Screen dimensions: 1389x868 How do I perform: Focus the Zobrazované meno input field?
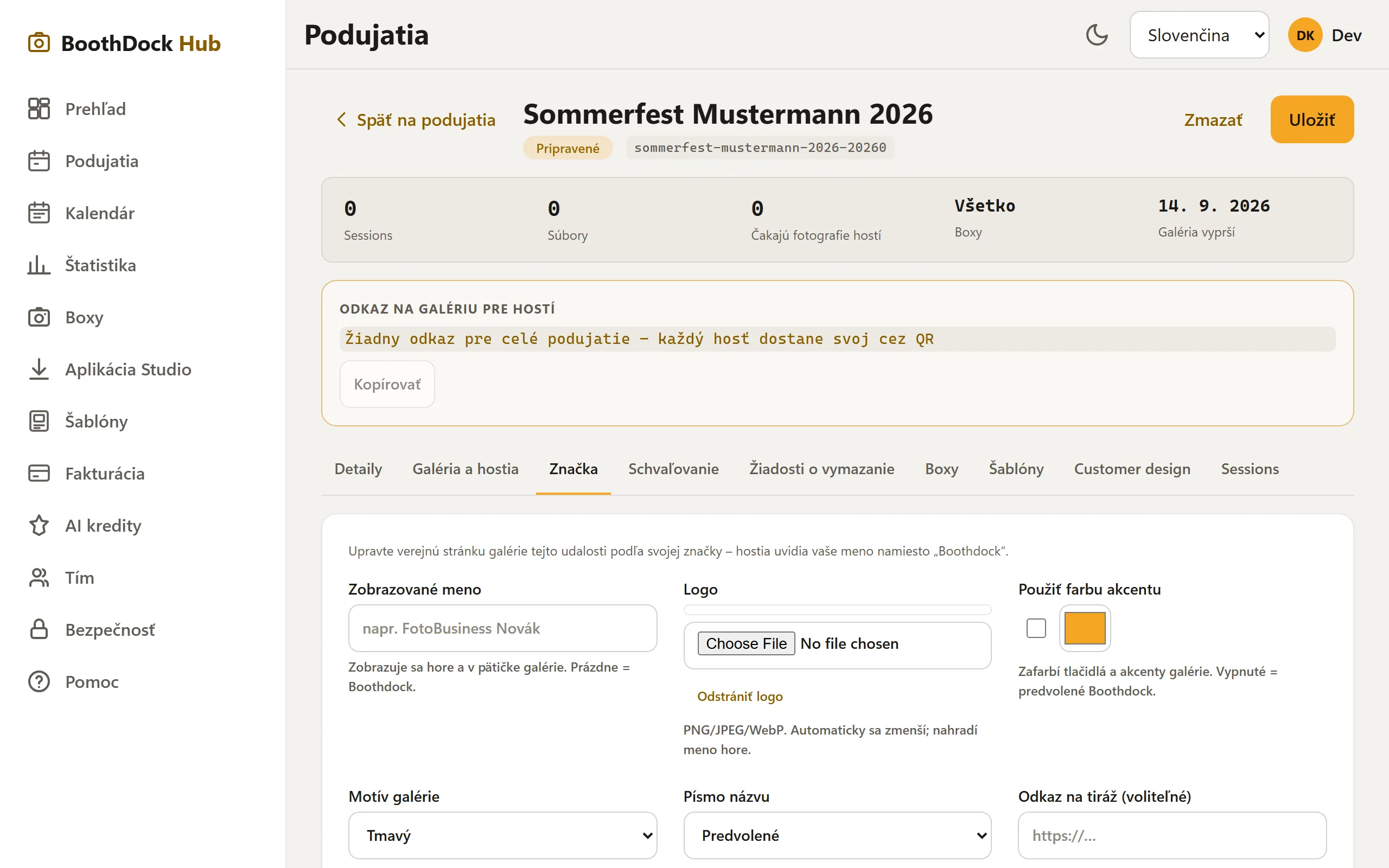pyautogui.click(x=502, y=628)
